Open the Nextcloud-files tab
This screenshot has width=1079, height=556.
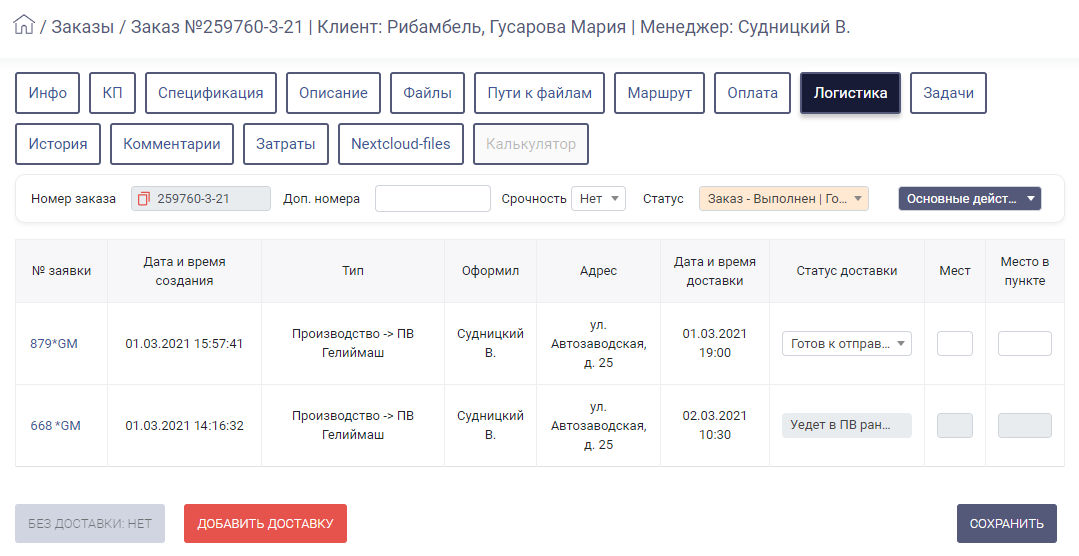pos(400,144)
